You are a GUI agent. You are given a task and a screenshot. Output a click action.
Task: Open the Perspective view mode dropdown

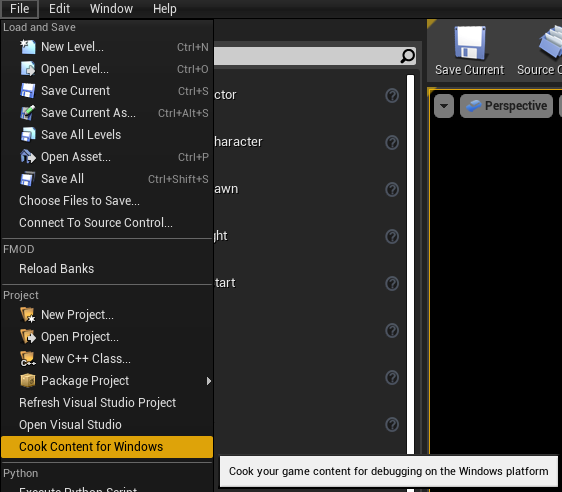pyautogui.click(x=506, y=106)
